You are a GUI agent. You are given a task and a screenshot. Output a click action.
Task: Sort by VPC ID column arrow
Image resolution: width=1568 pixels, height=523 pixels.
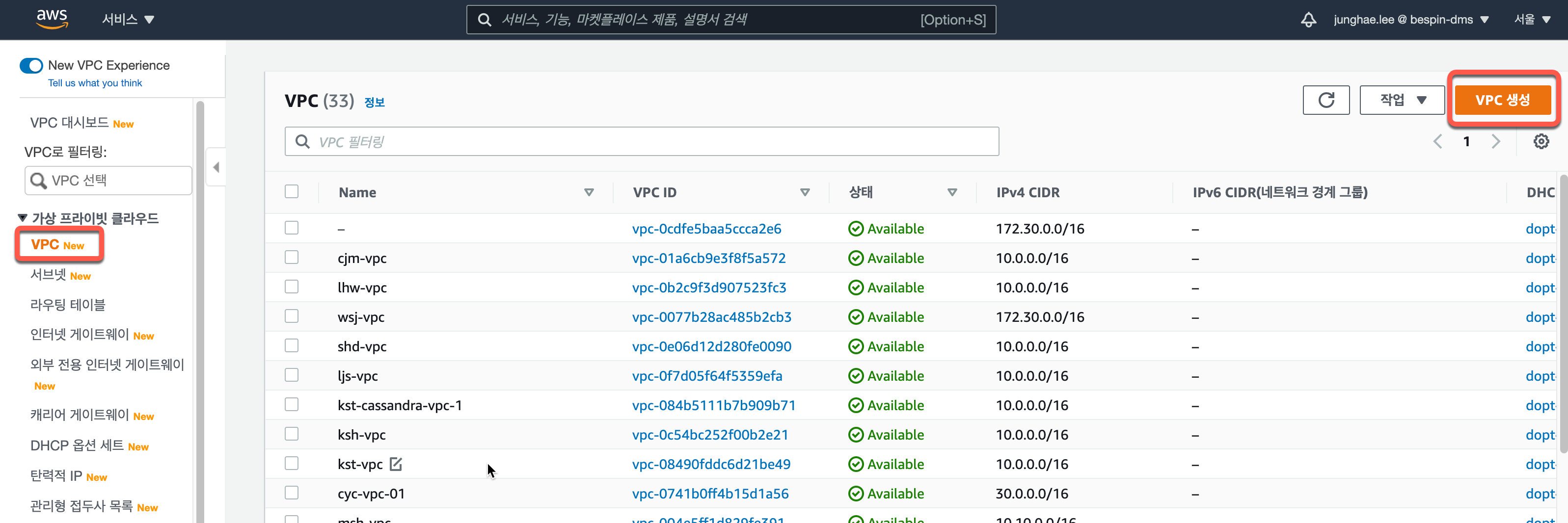(x=805, y=192)
